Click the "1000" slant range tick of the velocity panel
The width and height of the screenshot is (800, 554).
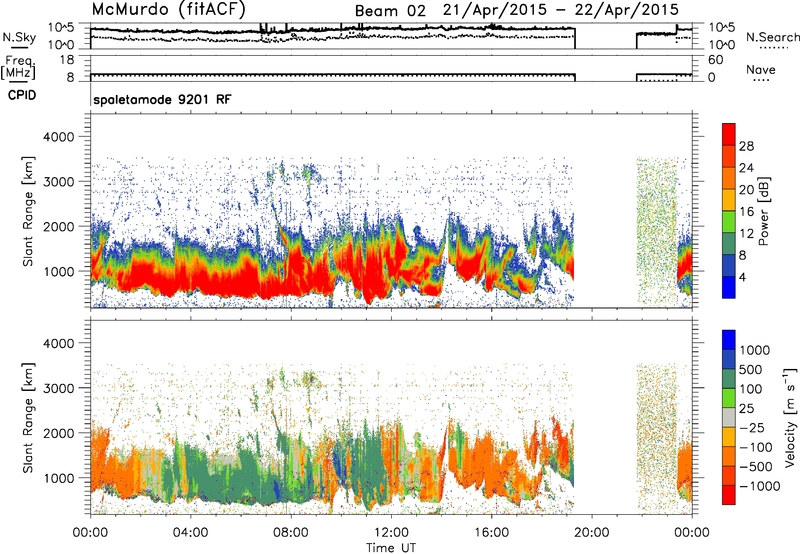click(59, 477)
